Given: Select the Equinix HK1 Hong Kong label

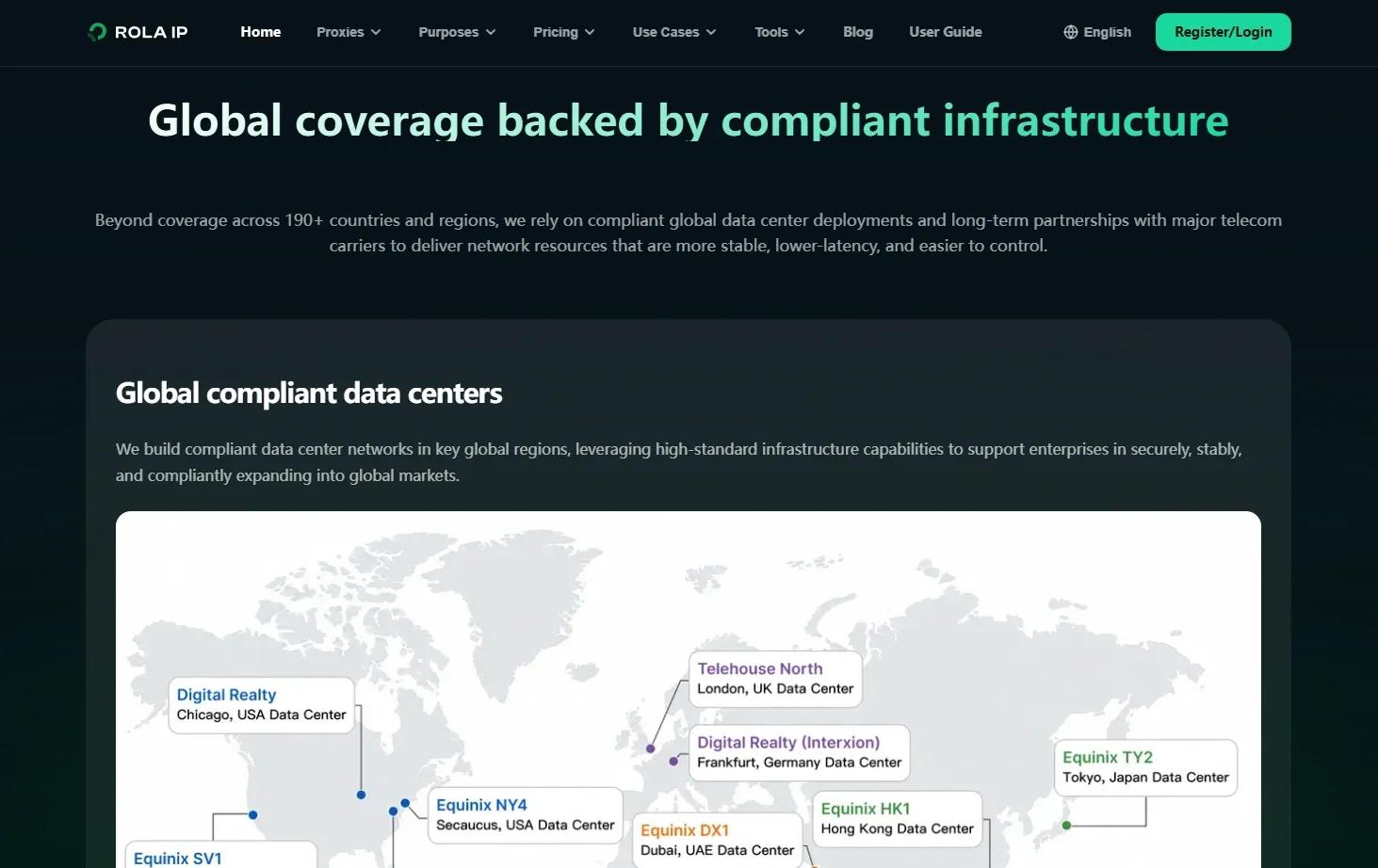Looking at the screenshot, I should point(897,819).
